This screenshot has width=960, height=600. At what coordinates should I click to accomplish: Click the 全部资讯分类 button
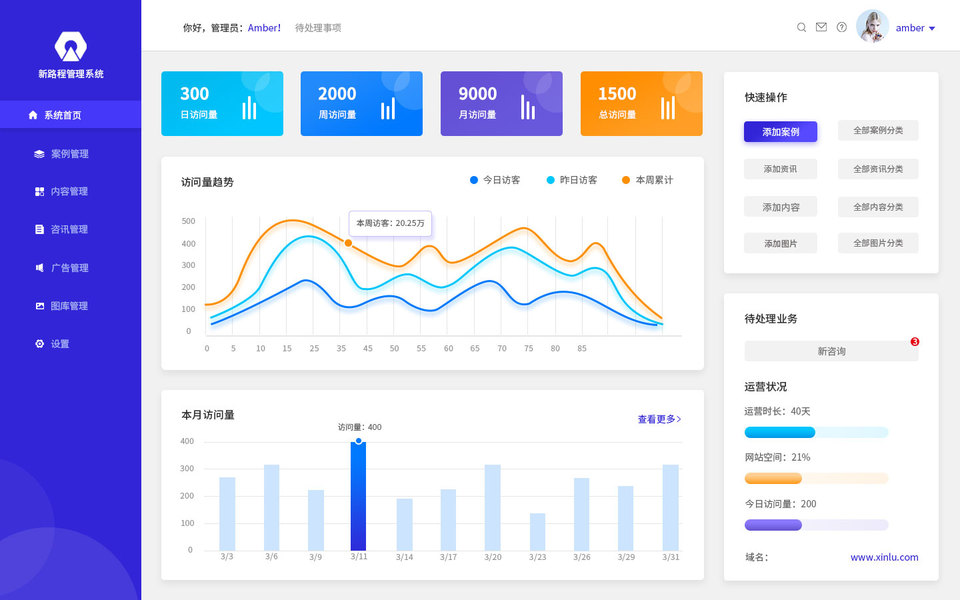(x=878, y=169)
